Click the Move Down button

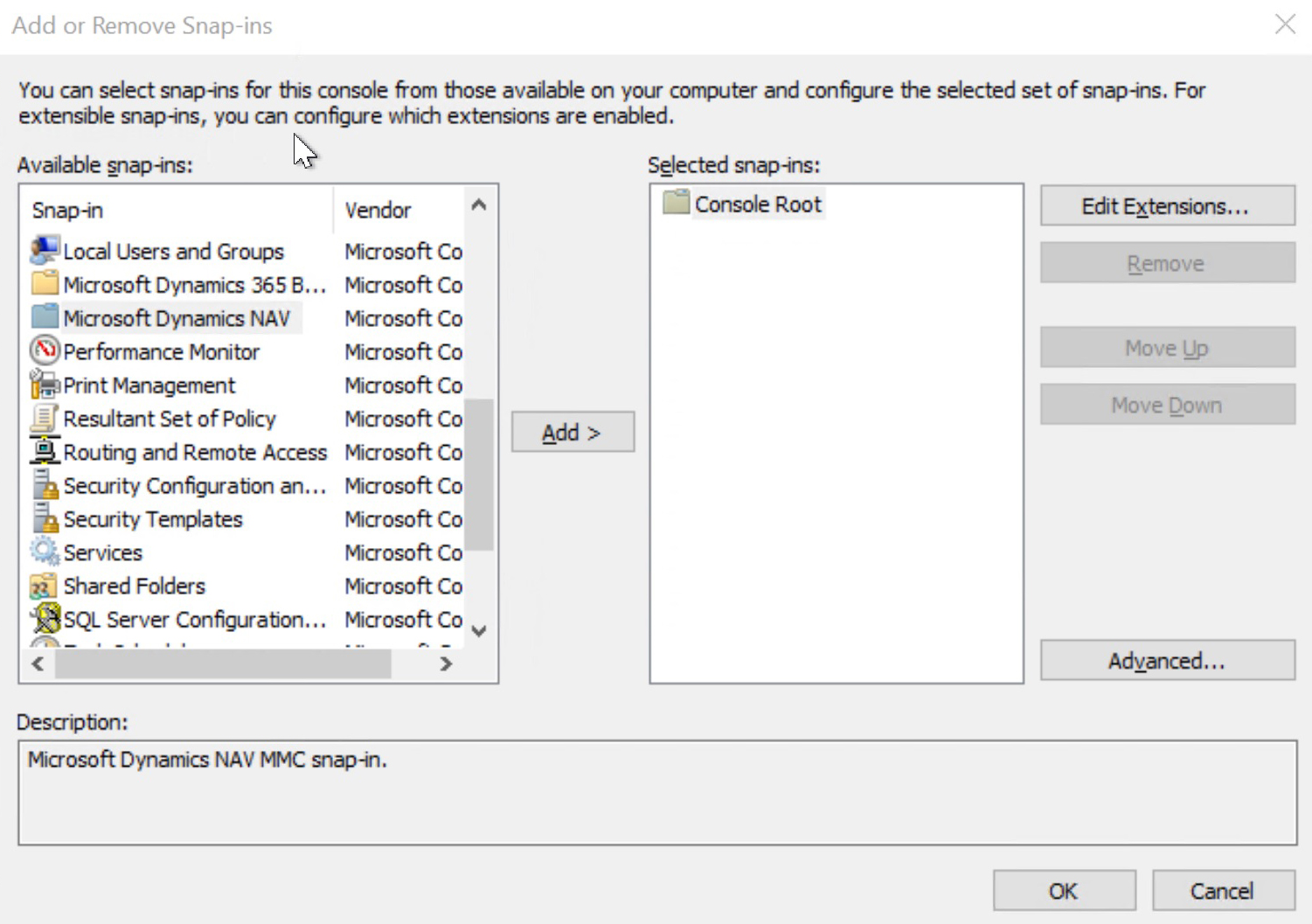(1167, 404)
